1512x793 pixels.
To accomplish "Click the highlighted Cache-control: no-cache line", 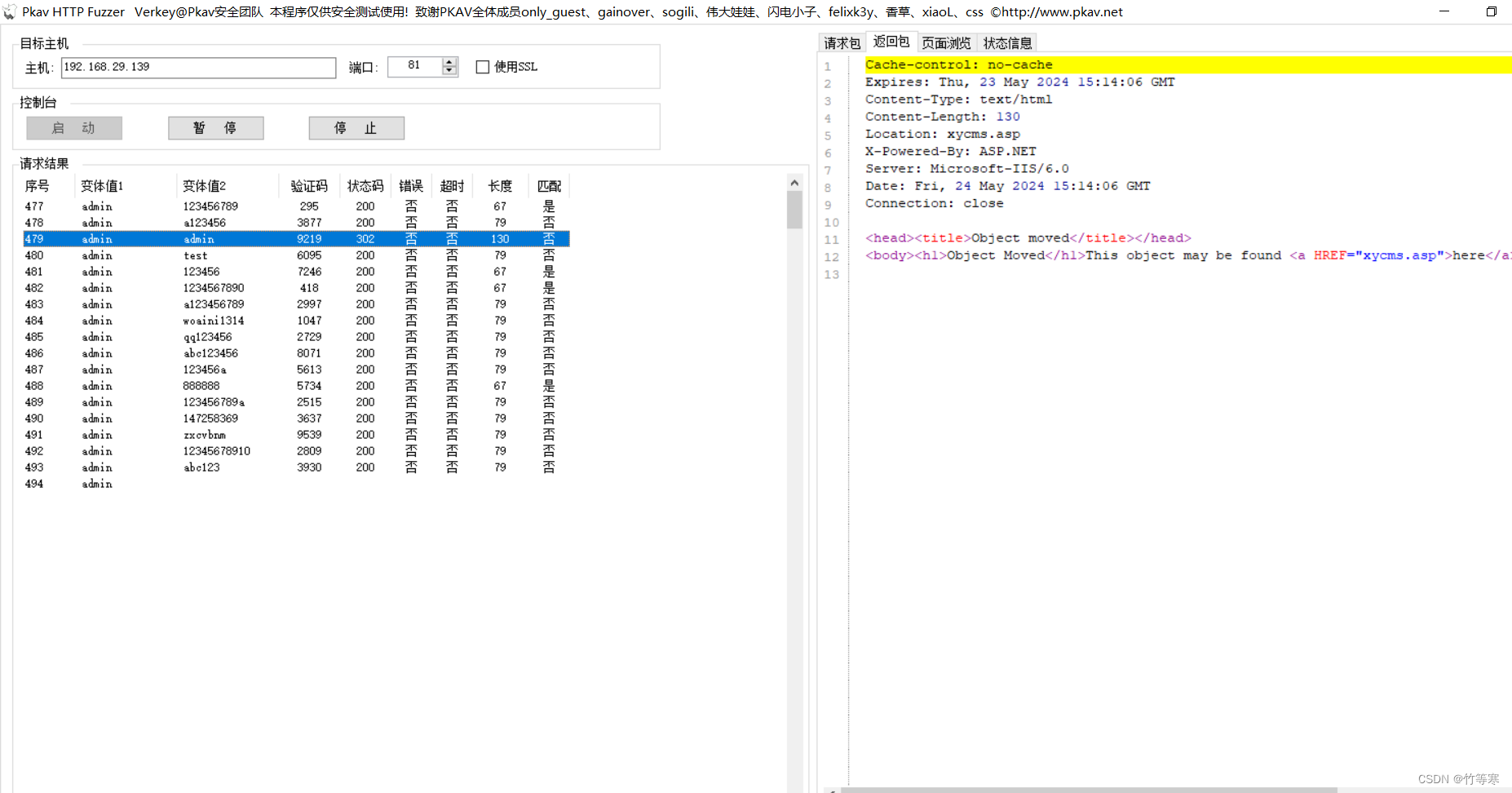I will (1188, 64).
